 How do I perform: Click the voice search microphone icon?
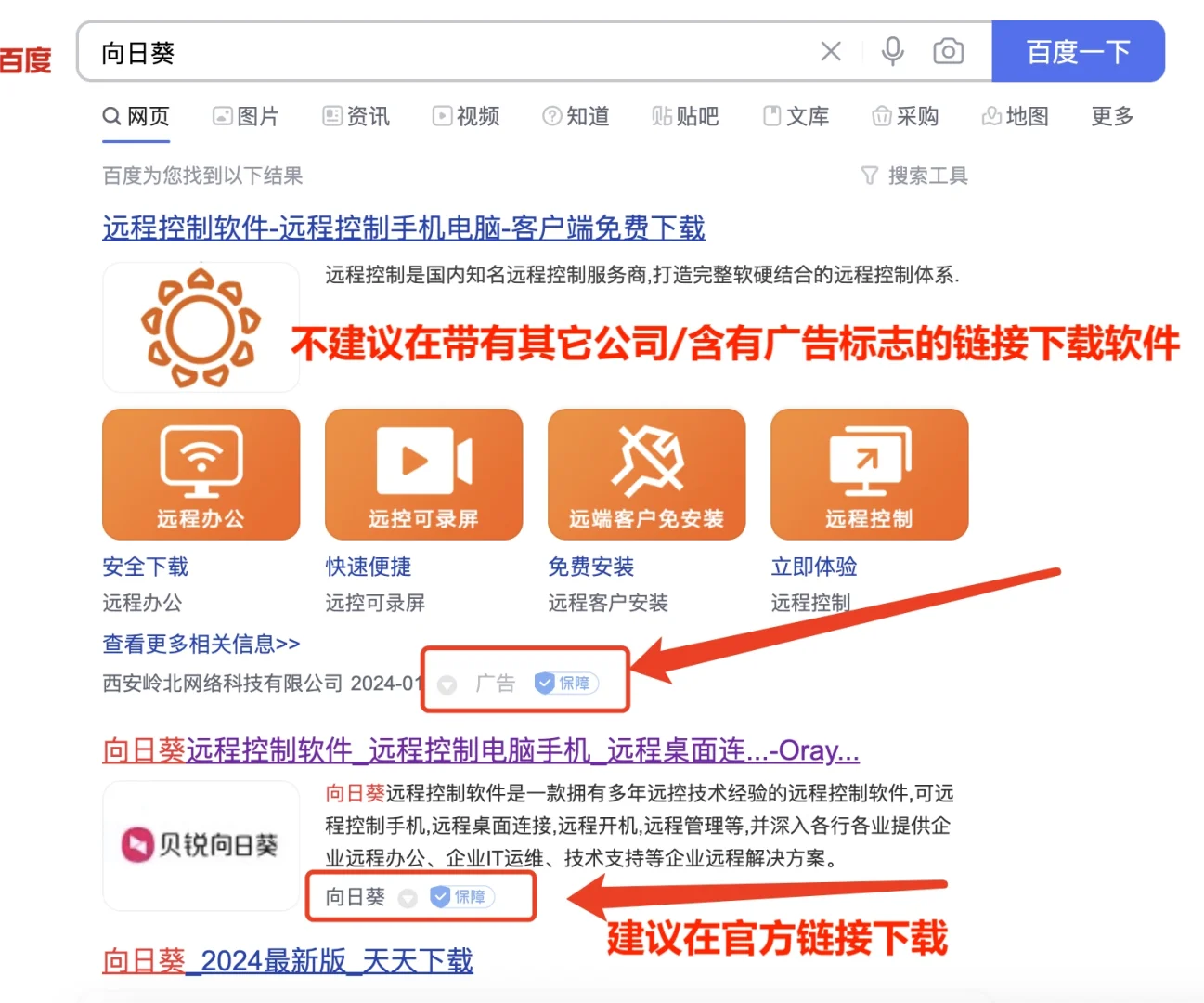(892, 52)
